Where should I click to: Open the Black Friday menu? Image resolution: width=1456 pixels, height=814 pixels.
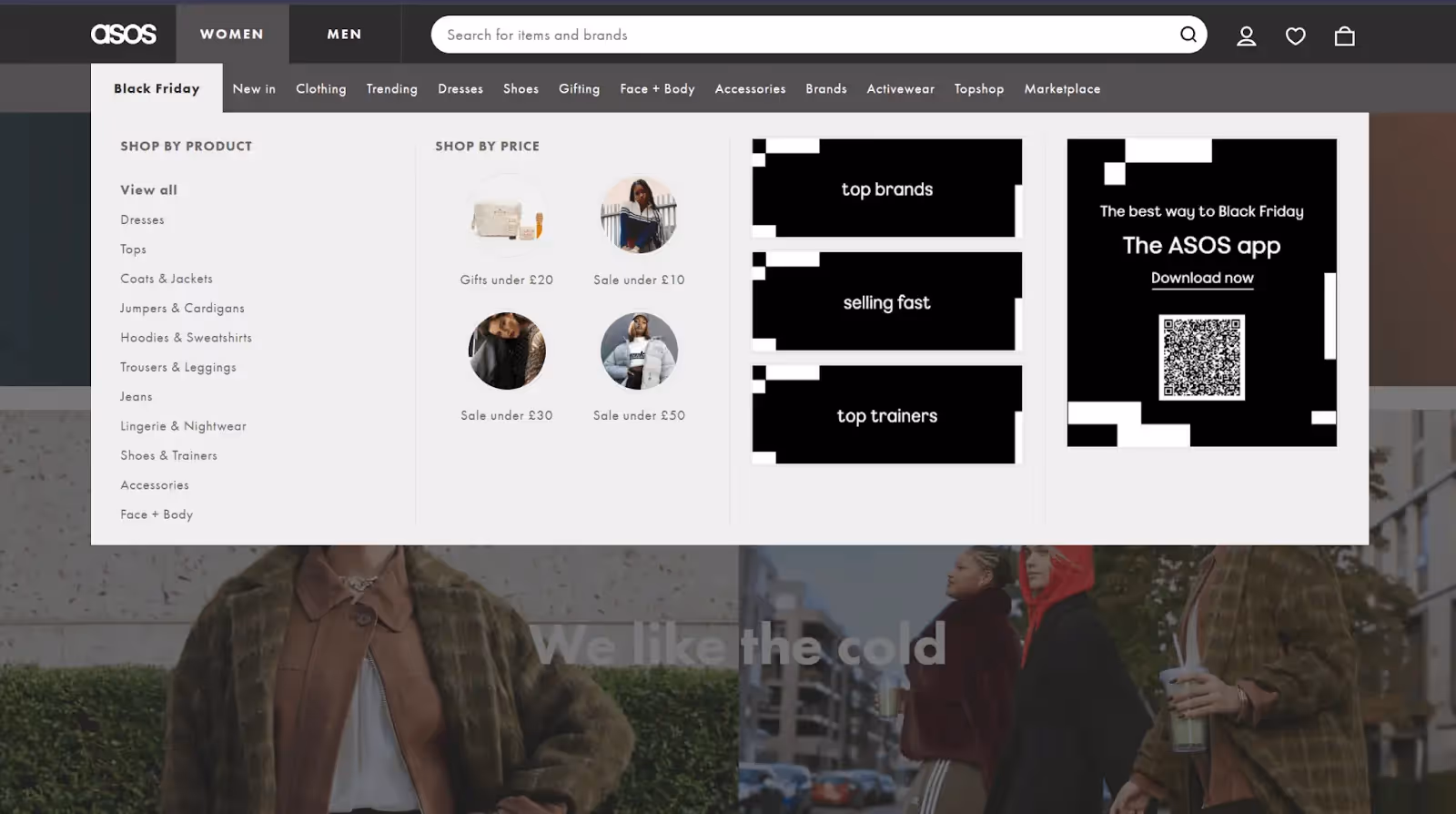point(157,88)
